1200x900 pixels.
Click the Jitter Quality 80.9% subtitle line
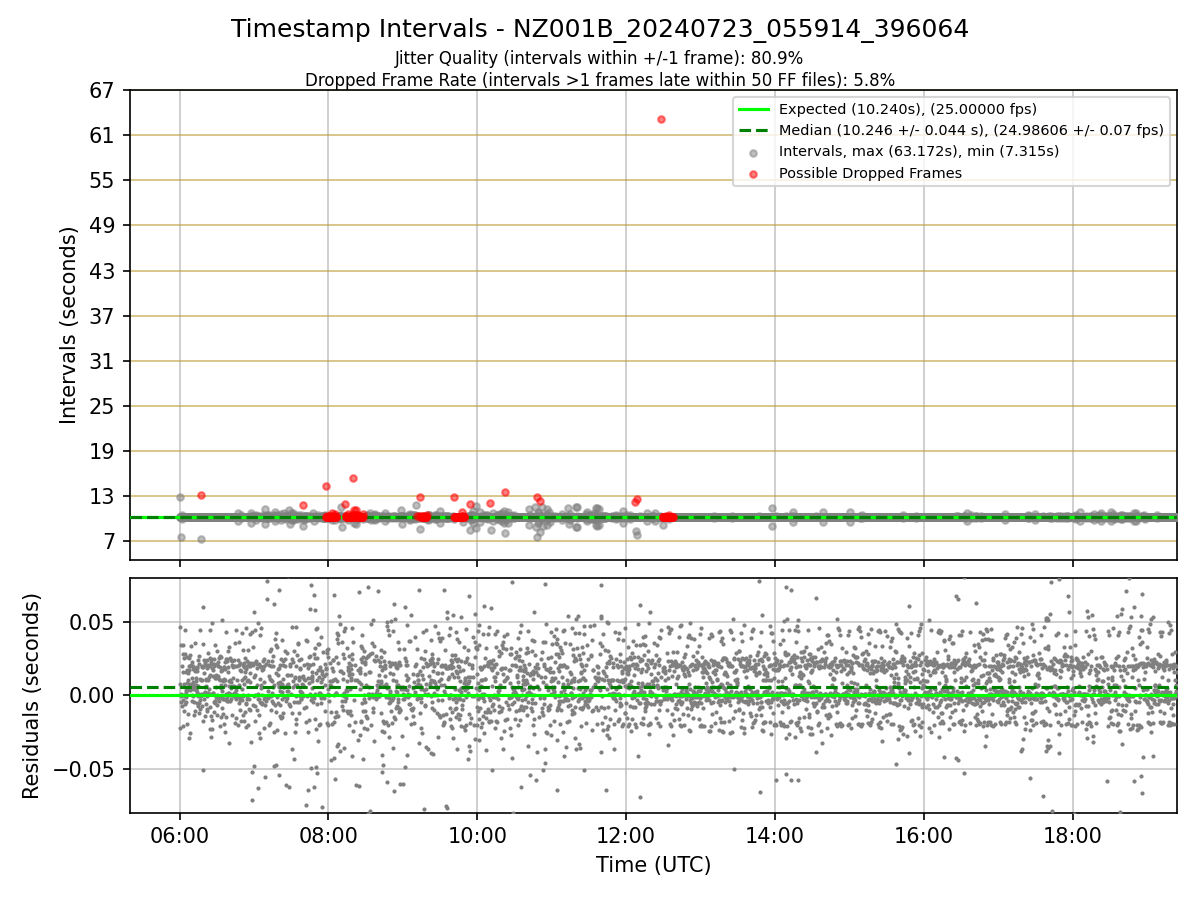(599, 58)
